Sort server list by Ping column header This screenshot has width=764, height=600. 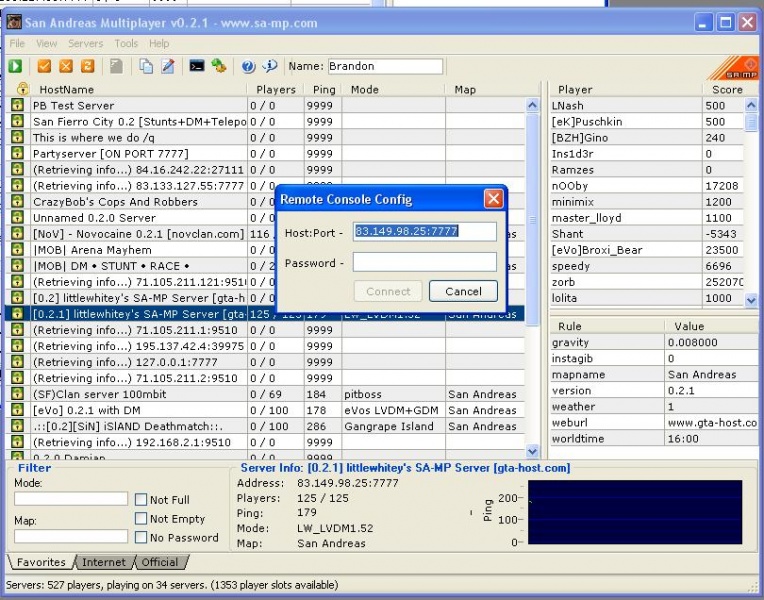(324, 89)
